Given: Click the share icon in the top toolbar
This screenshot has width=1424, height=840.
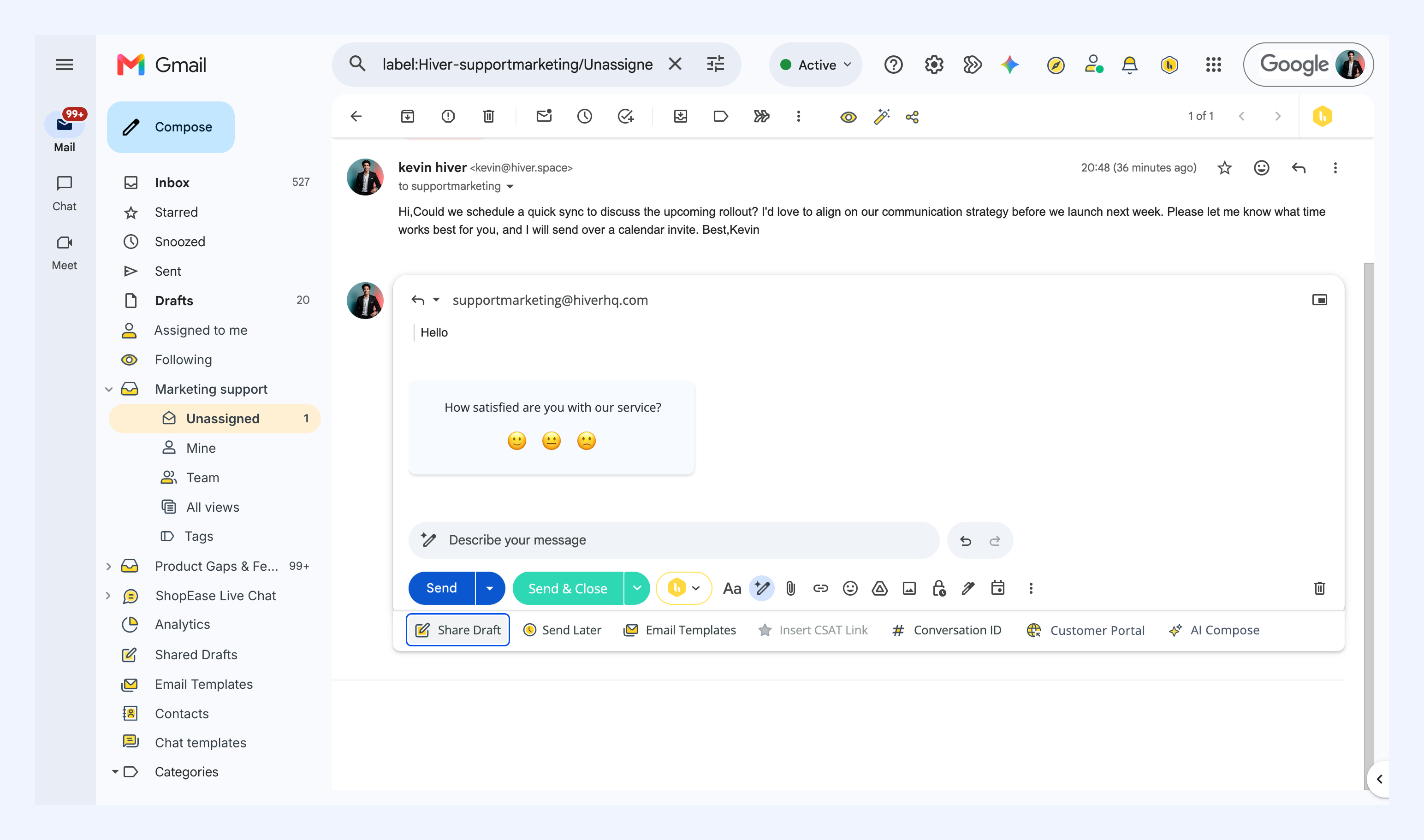Looking at the screenshot, I should click(x=912, y=117).
